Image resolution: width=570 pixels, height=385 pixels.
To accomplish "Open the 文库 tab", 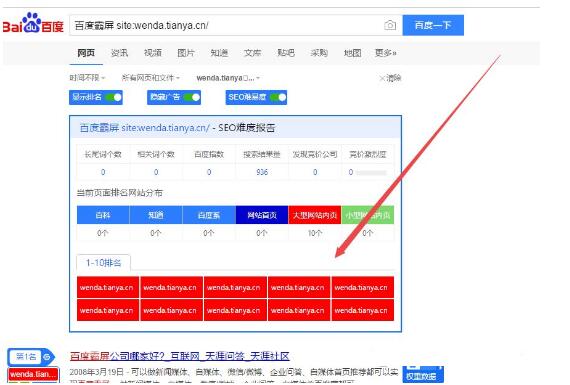I will tap(252, 53).
